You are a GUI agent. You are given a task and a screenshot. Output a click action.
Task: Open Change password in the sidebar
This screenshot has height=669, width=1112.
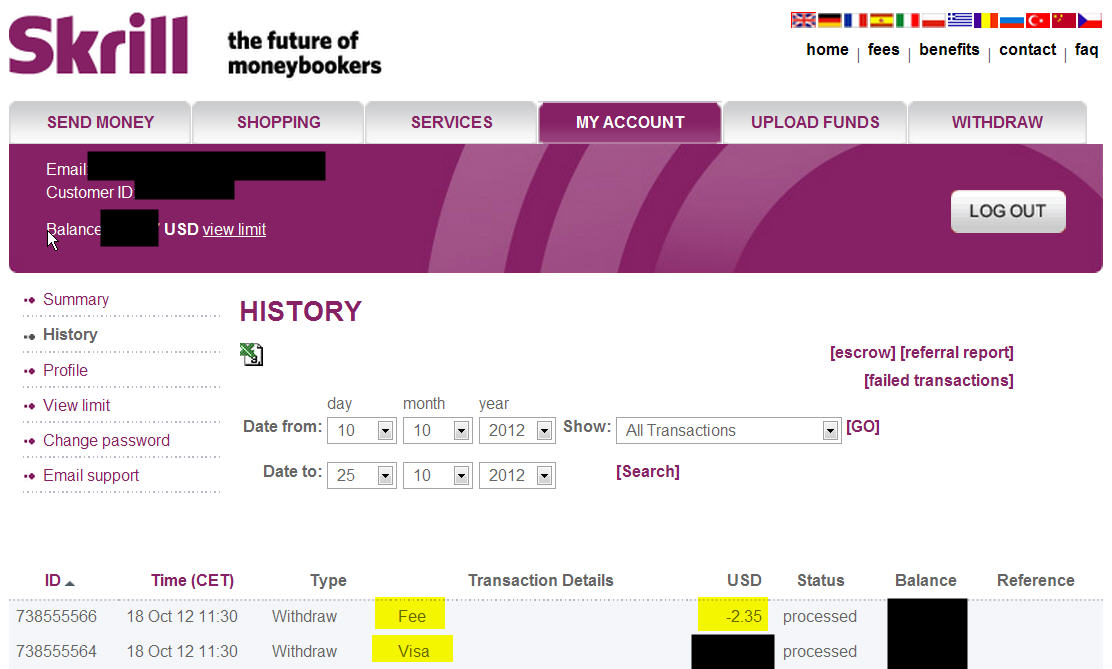[106, 441]
